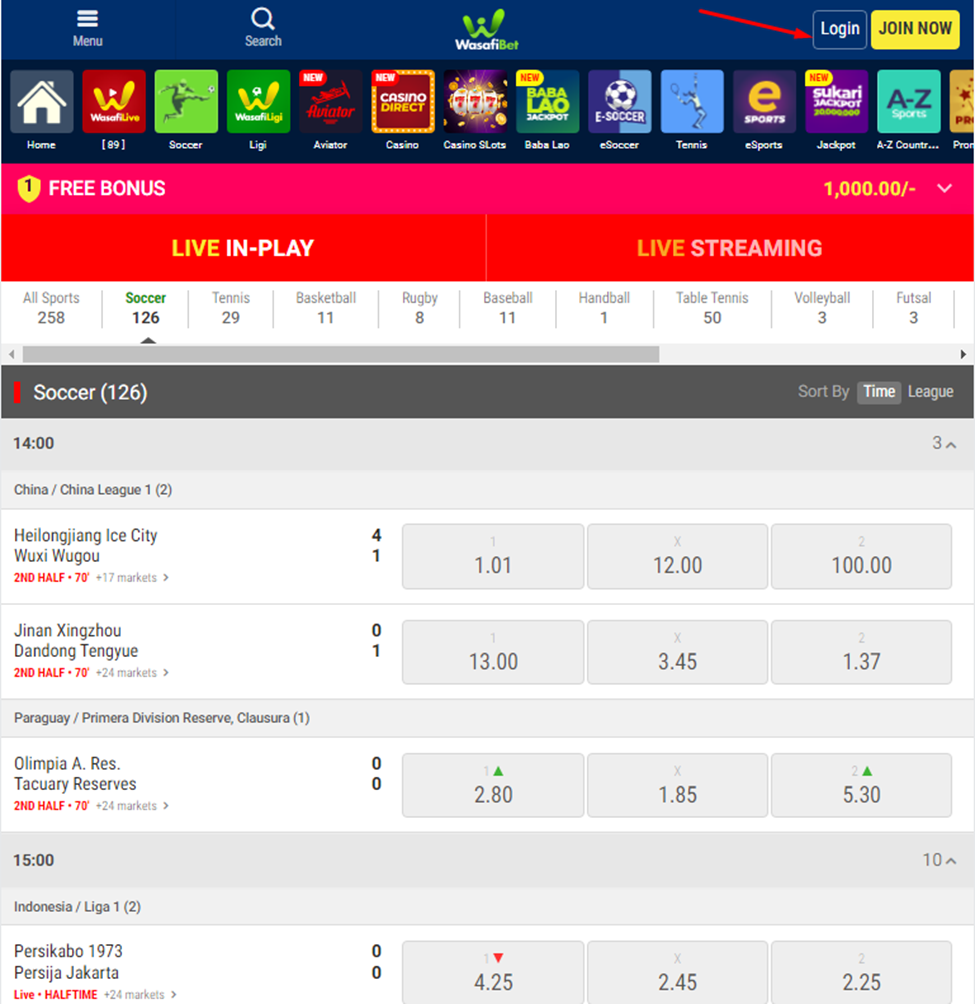The width and height of the screenshot is (975, 1004).
Task: Expand +24 markets for Persikabo 1973
Action: point(140,994)
